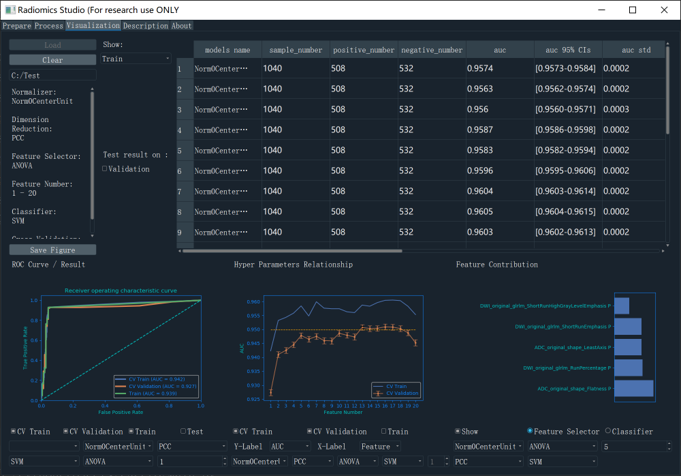Select table row number 5 header
Image resolution: width=681 pixels, height=476 pixels.
click(185, 150)
